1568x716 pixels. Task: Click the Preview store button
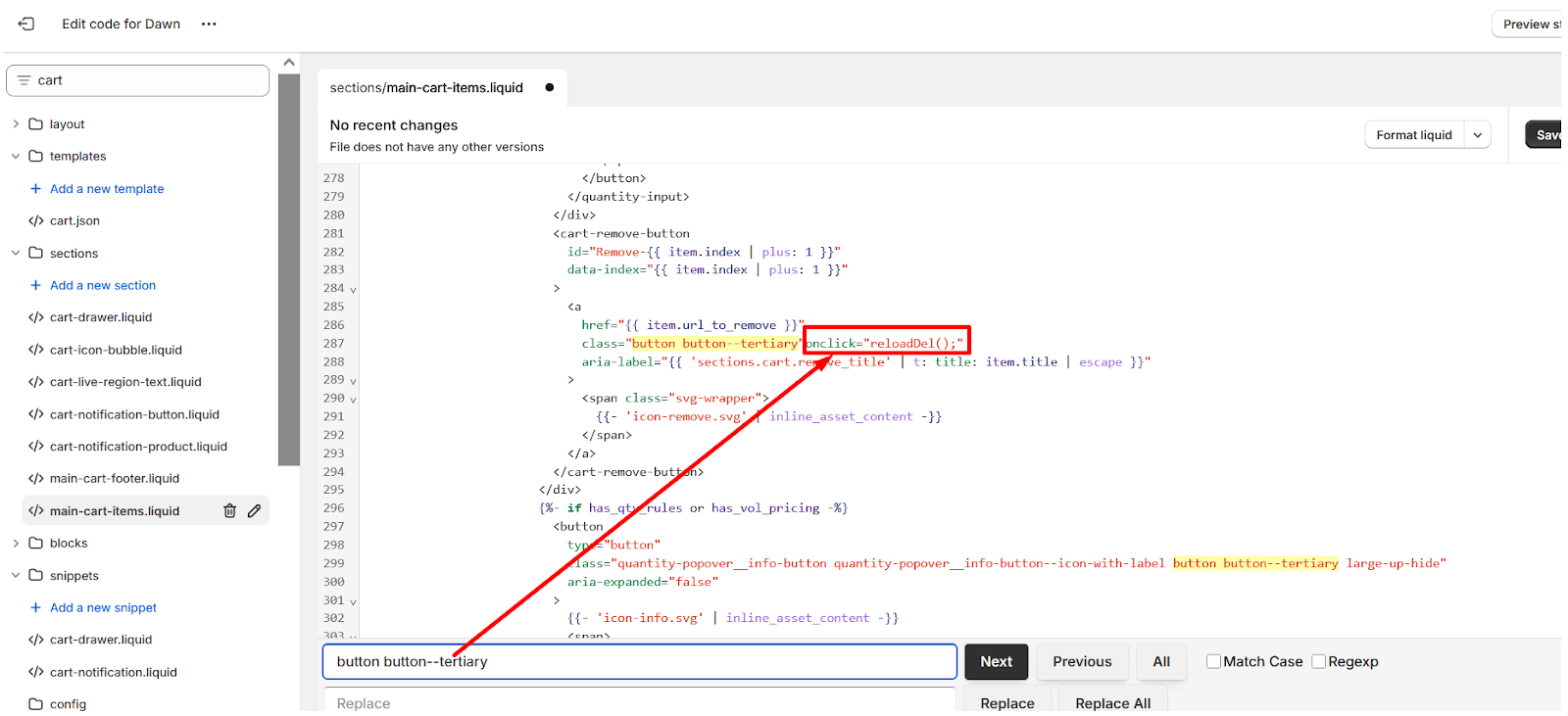tap(1529, 24)
